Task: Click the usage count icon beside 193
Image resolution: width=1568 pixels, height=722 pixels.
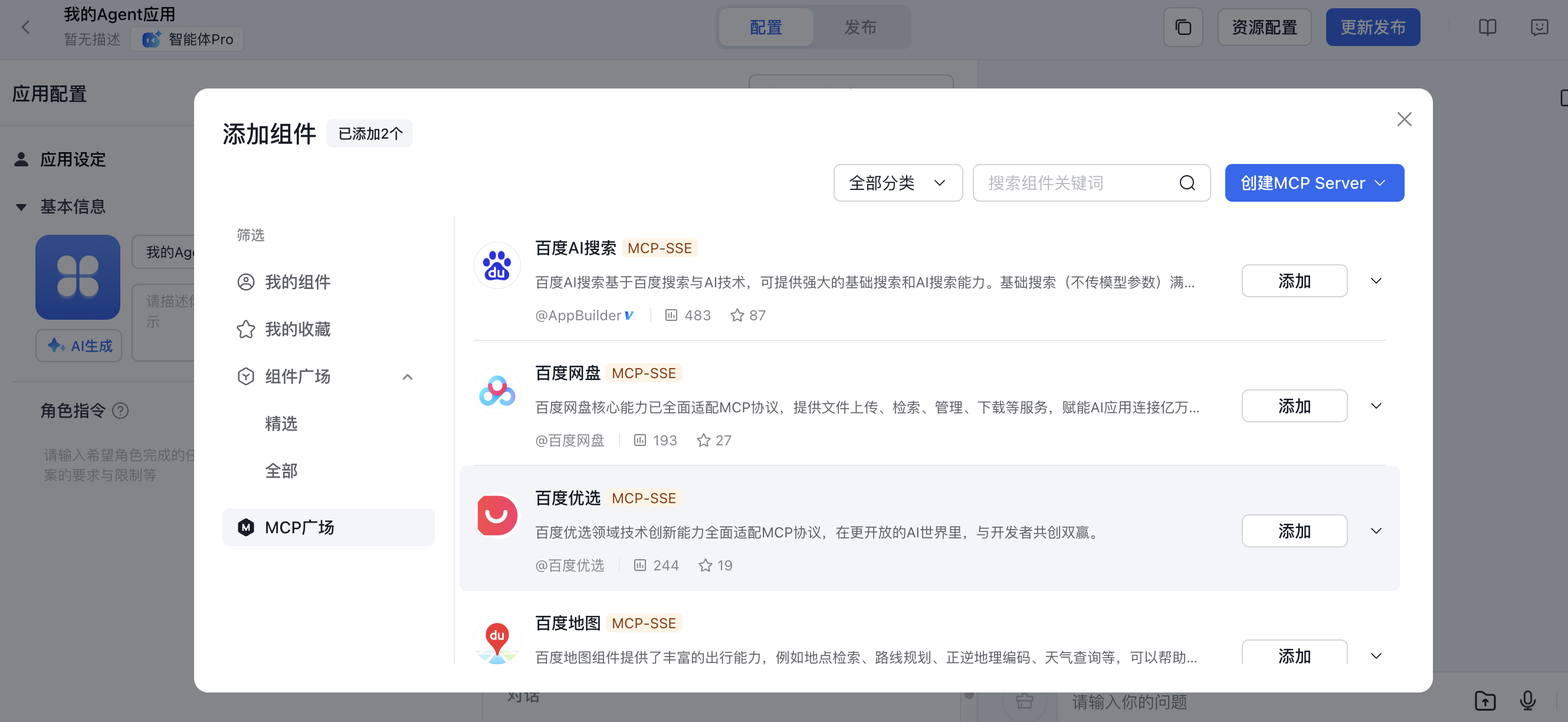Action: coord(639,440)
